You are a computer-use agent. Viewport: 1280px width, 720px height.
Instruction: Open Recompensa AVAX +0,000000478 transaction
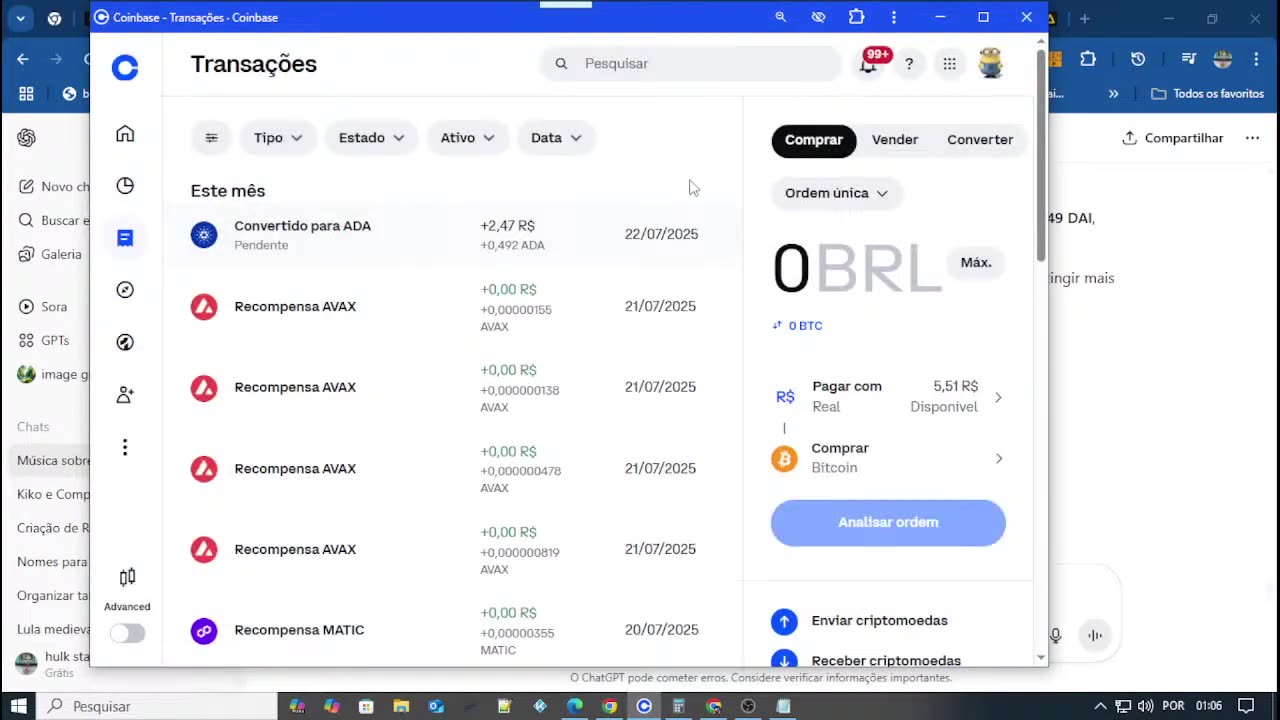[x=453, y=469]
